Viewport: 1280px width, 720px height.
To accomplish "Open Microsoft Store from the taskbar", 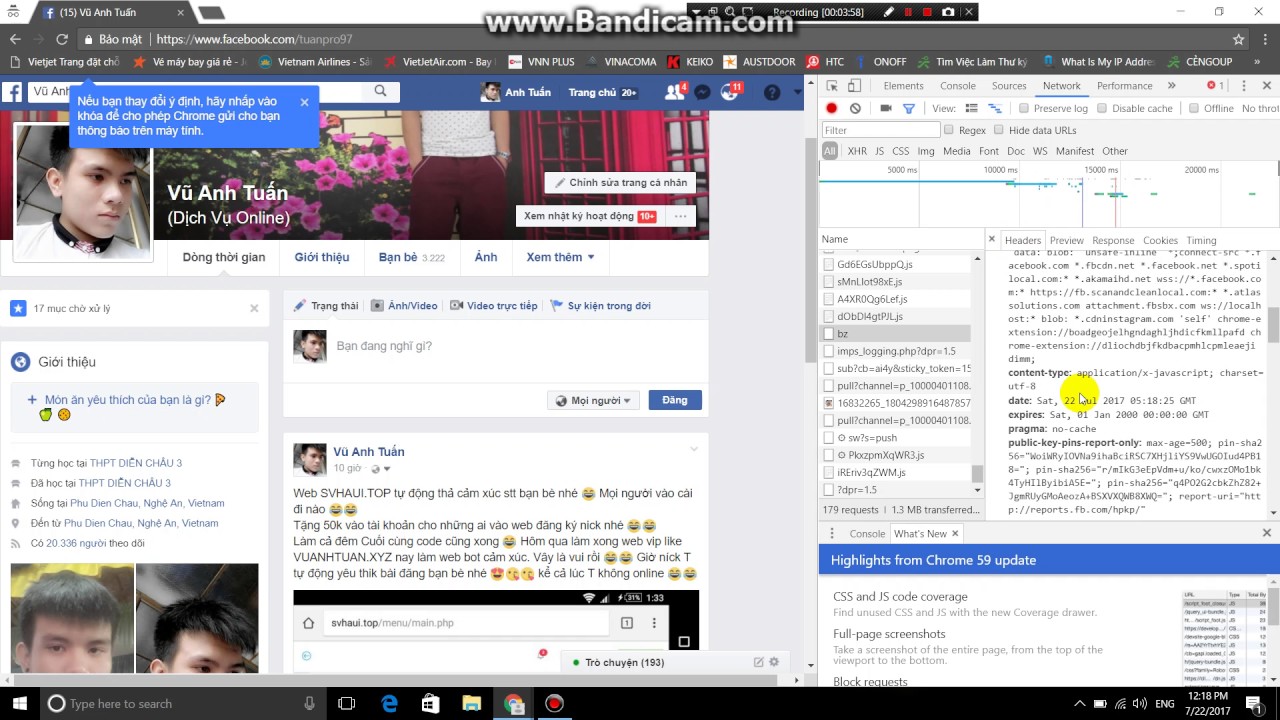I will point(430,703).
